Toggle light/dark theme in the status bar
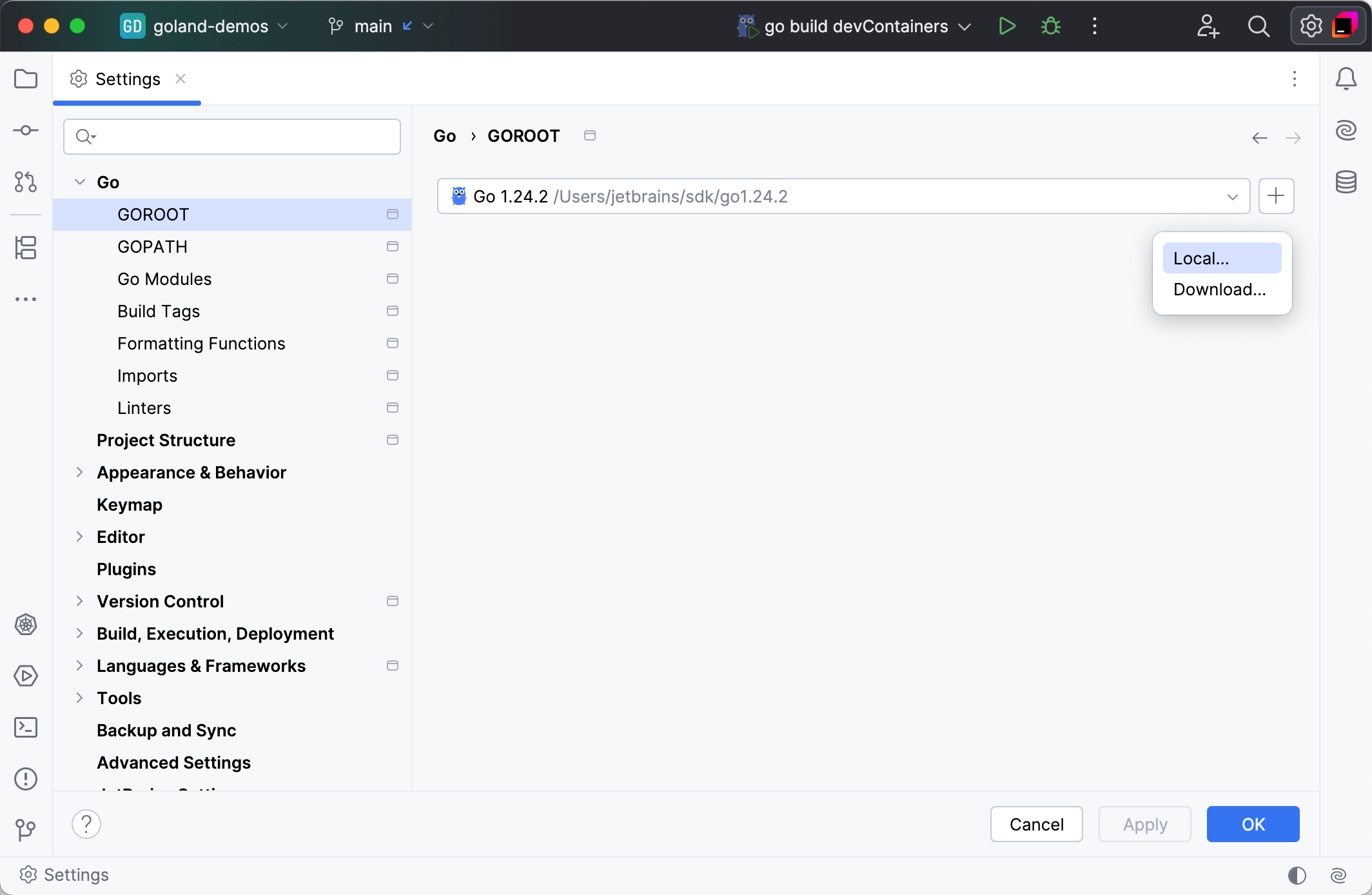The image size is (1372, 895). click(1296, 875)
